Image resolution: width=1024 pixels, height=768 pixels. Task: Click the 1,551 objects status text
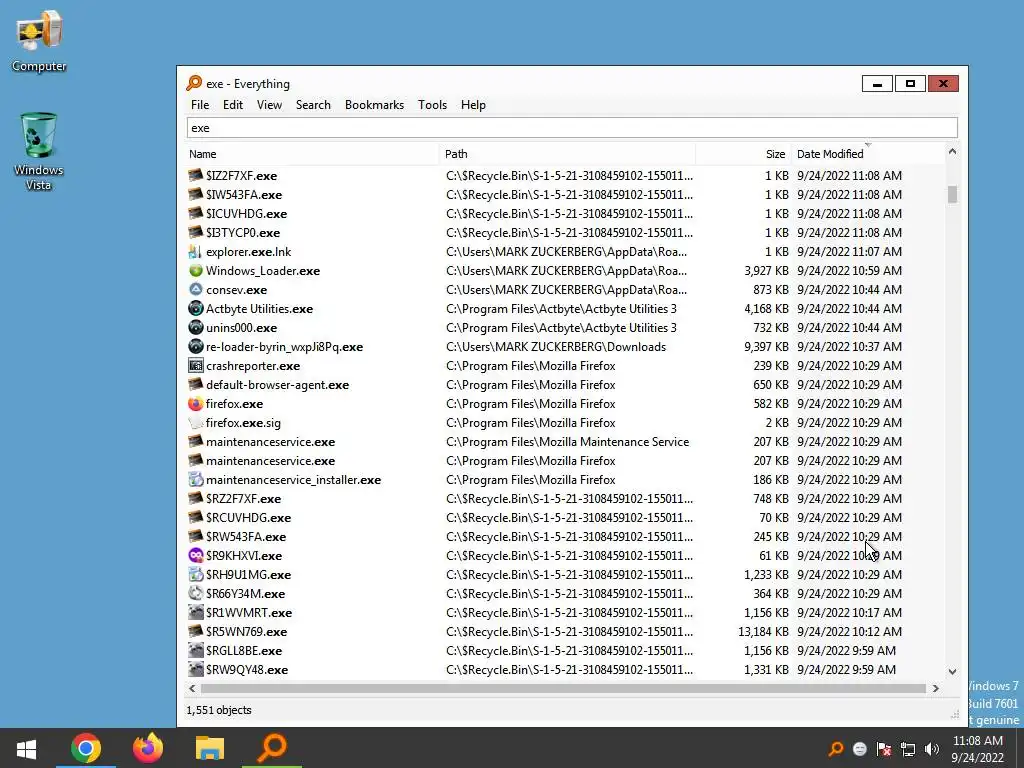tap(219, 710)
